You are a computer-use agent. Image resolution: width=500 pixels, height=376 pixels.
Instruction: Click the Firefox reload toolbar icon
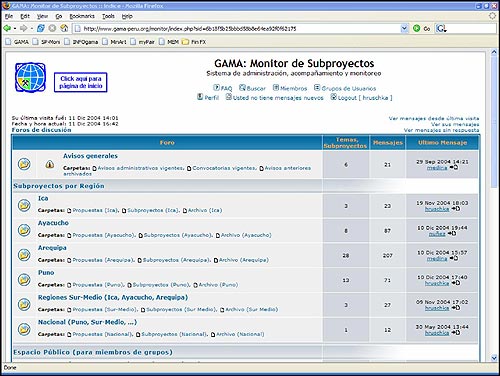tap(41, 28)
